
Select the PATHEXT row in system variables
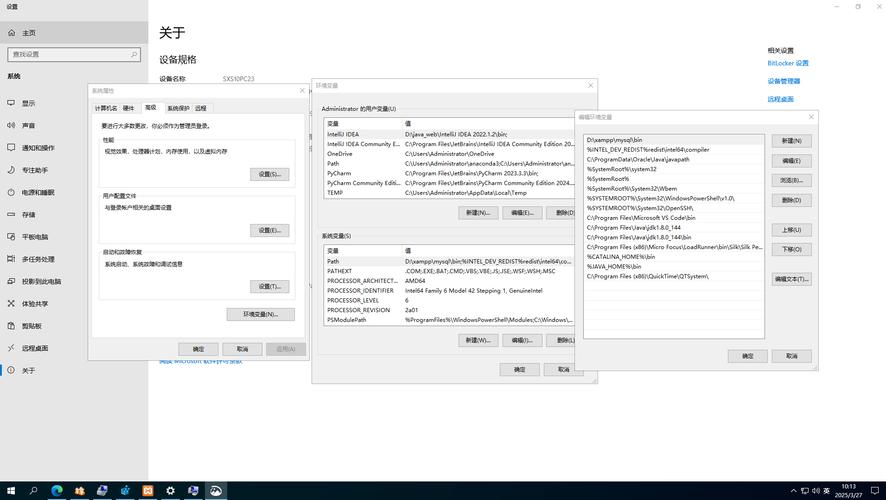tap(450, 271)
